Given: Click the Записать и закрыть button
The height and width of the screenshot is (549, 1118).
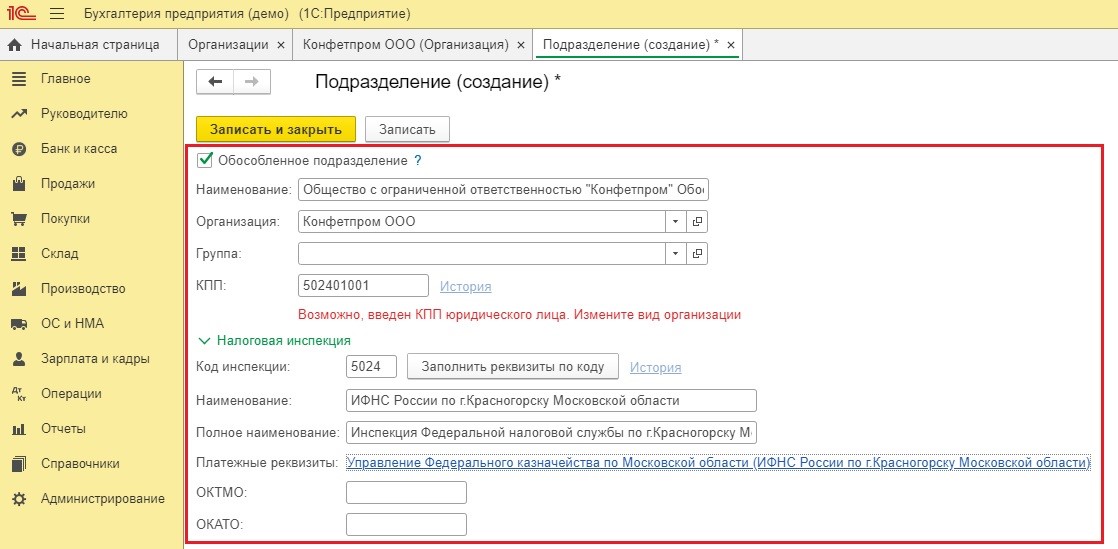Looking at the screenshot, I should (x=275, y=129).
